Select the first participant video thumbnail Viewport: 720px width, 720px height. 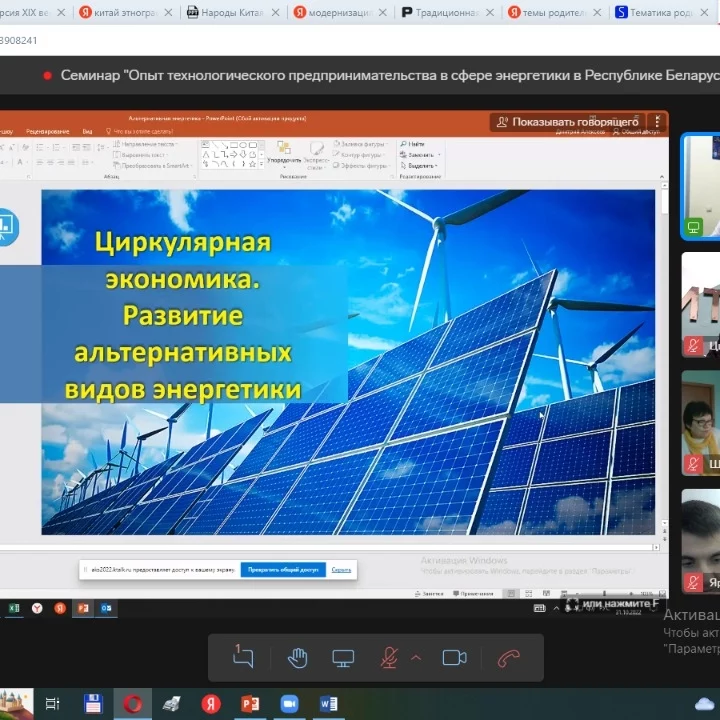pyautogui.click(x=700, y=187)
